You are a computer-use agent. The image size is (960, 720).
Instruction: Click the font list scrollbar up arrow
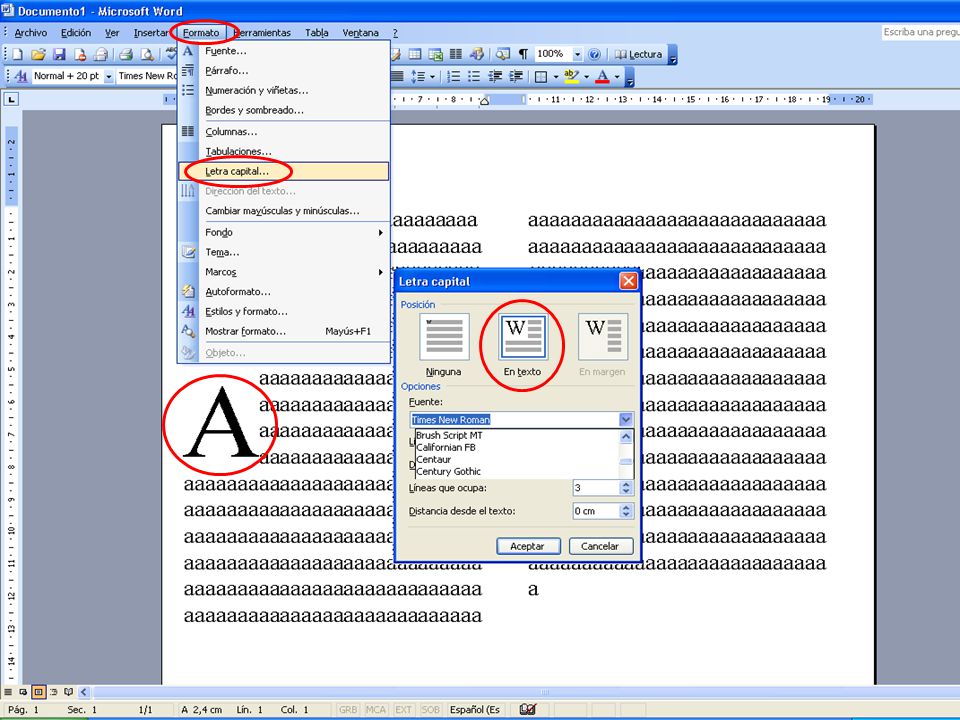coord(626,437)
